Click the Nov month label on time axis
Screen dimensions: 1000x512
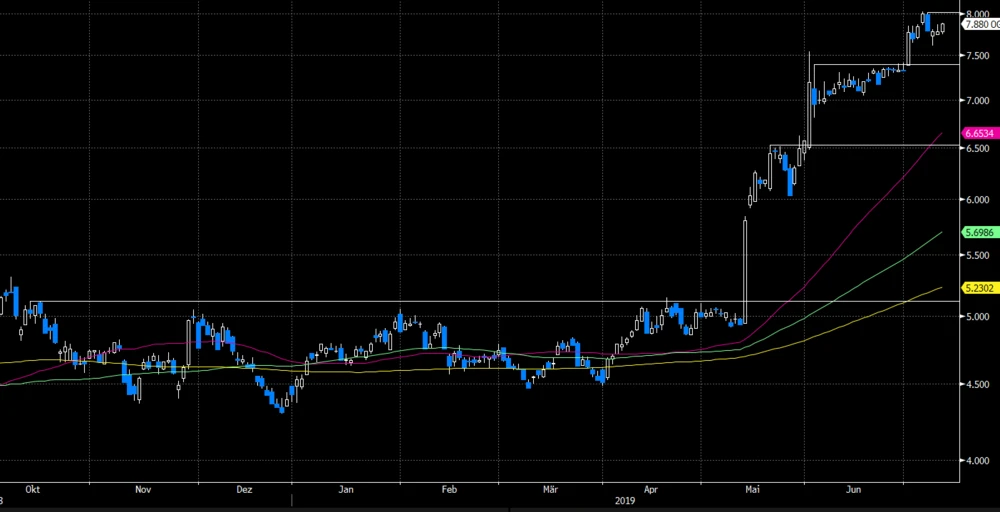coord(142,490)
